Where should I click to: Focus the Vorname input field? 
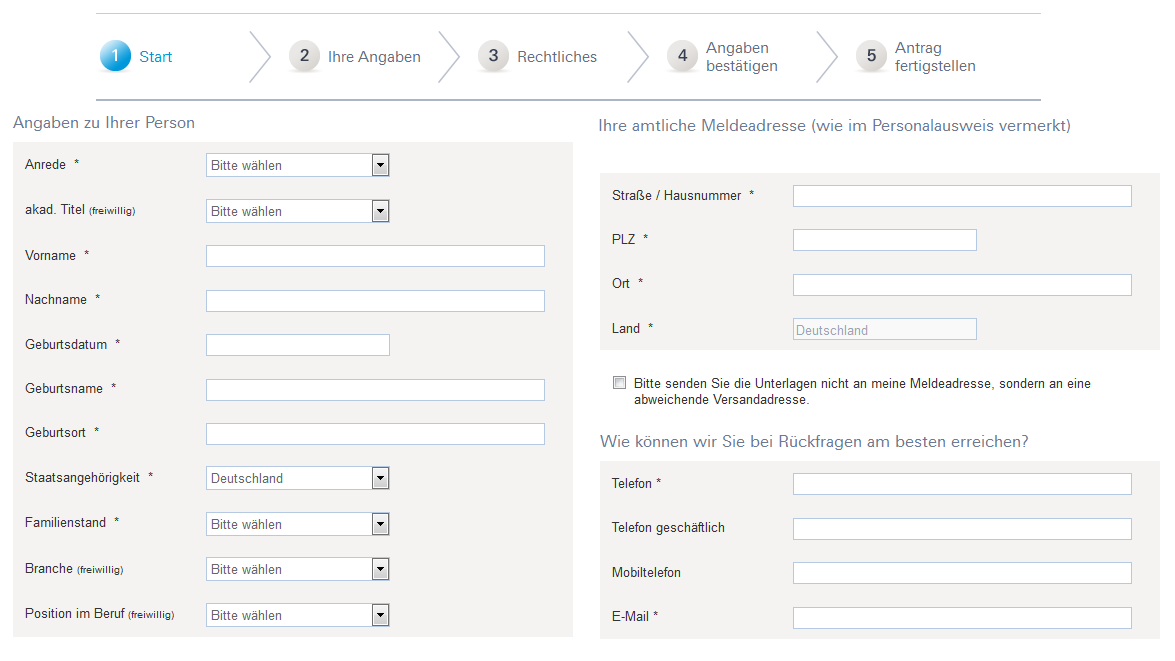[375, 256]
